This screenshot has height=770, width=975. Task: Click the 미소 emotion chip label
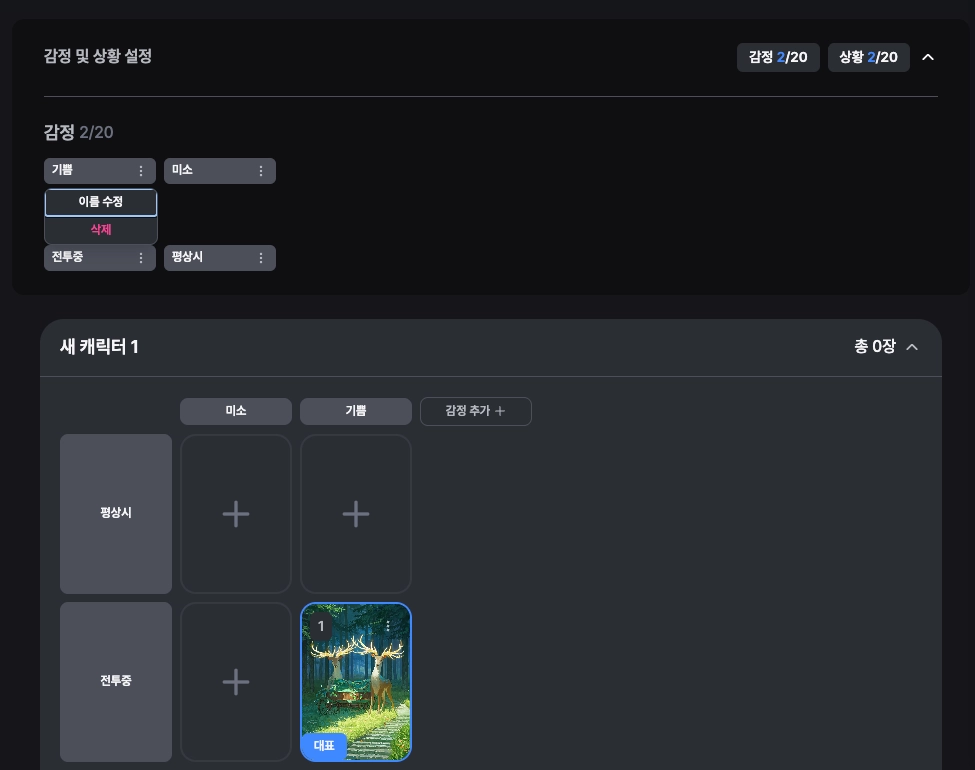click(x=182, y=170)
